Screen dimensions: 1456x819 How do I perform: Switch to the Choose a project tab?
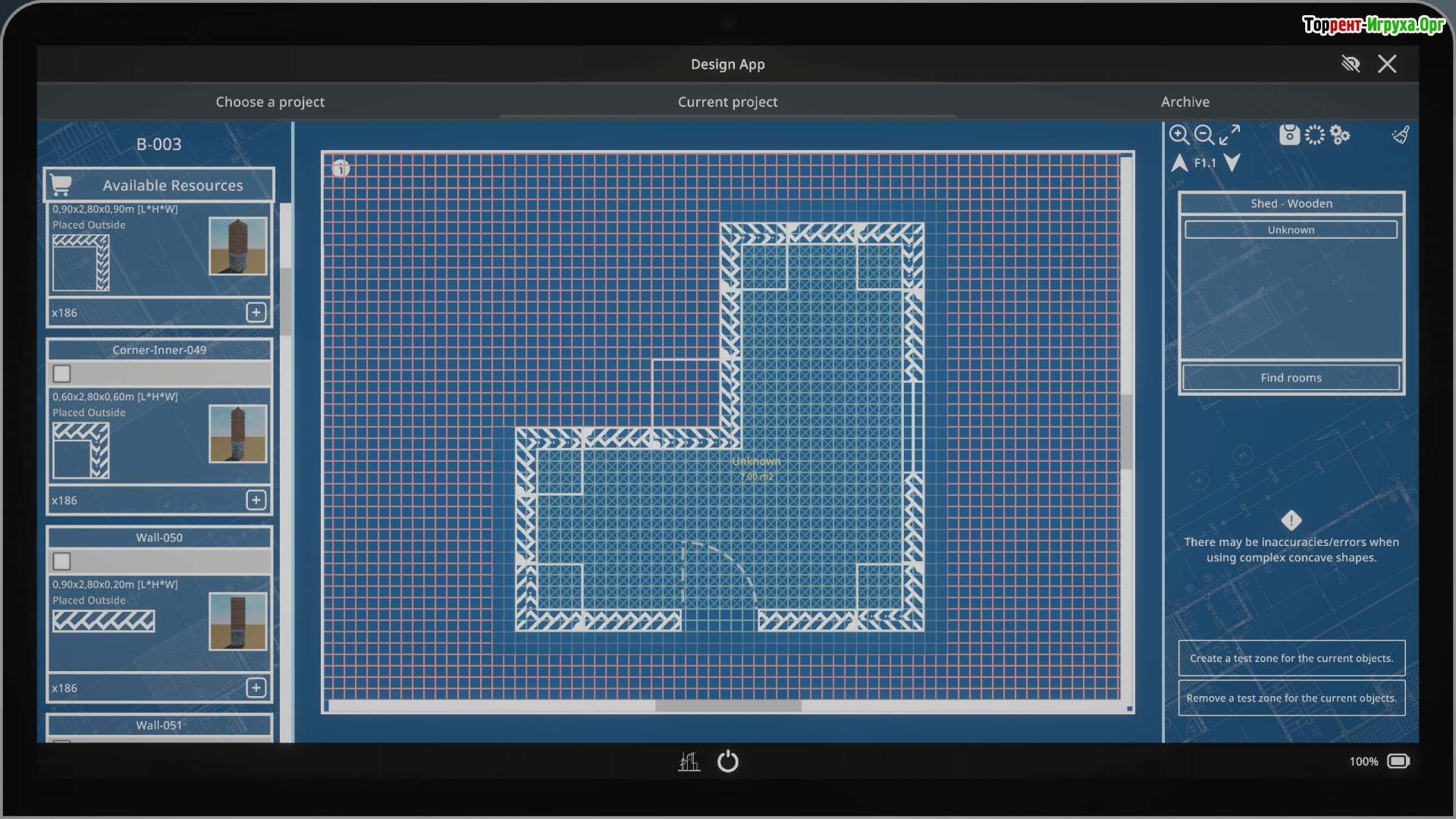270,102
